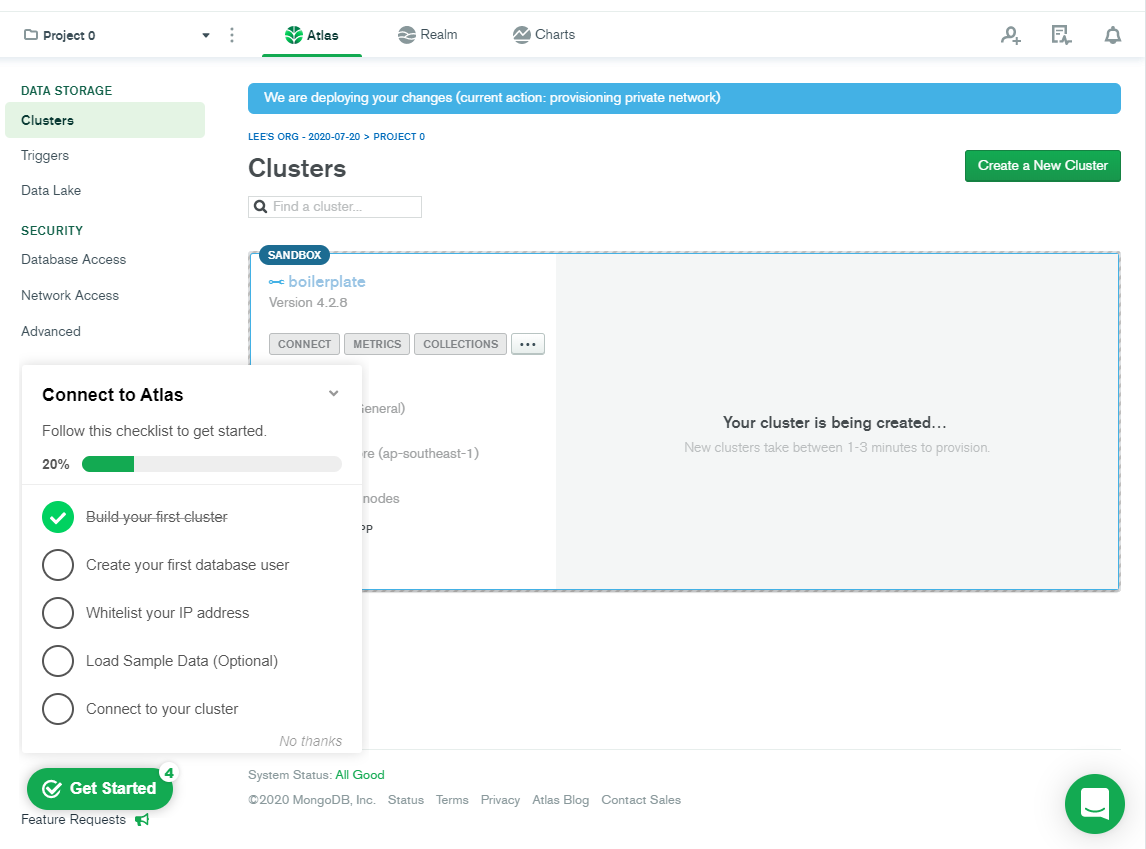The image size is (1146, 849).
Task: Click the METRICS button
Action: click(377, 344)
